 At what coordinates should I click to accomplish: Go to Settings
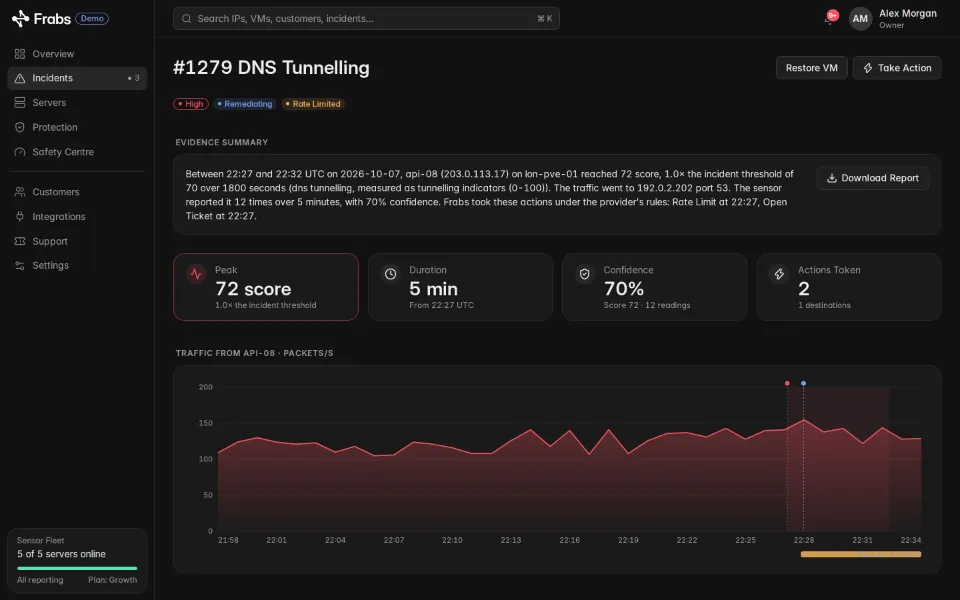point(77,266)
